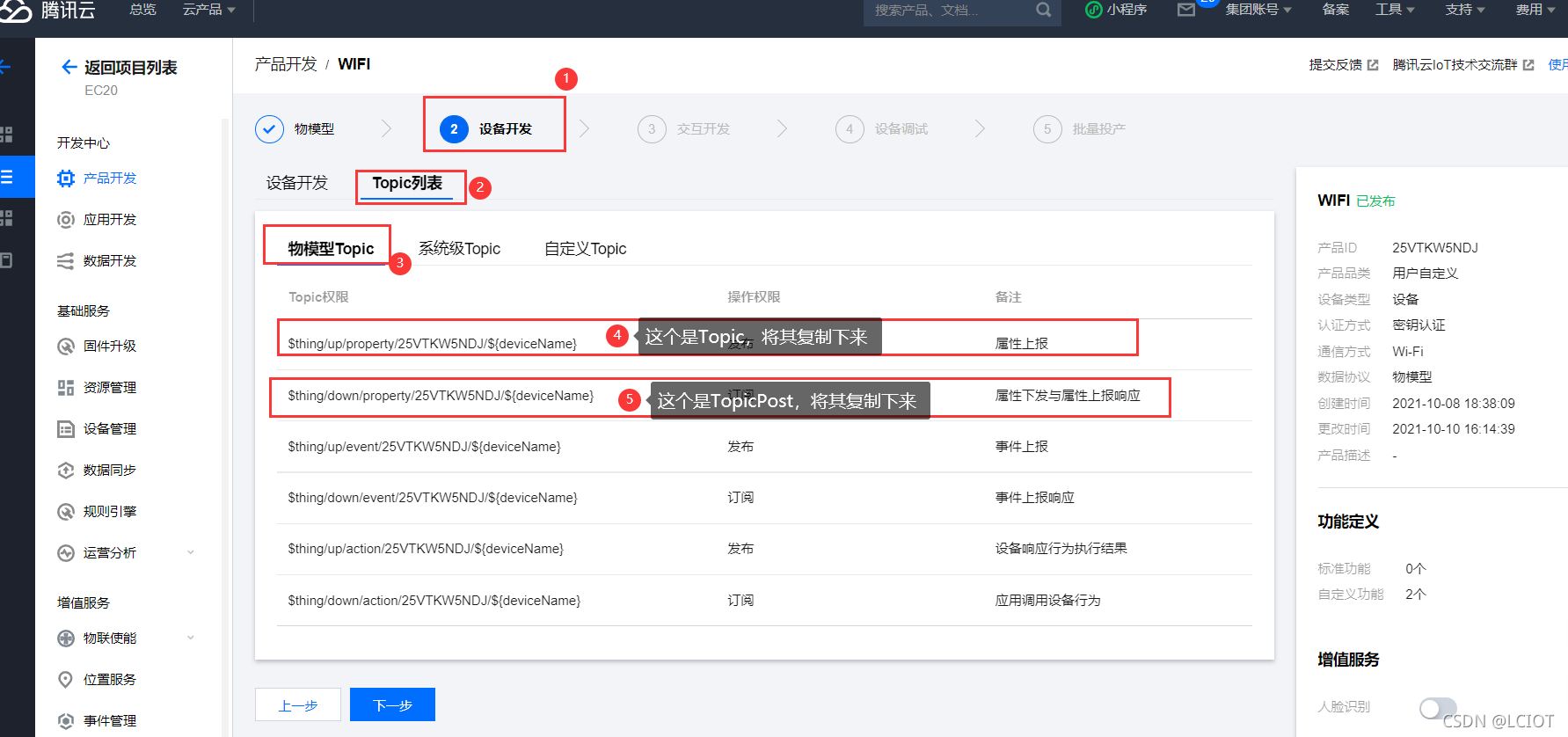Click the step 2 设备开发 circle
The width and height of the screenshot is (1568, 737).
(454, 128)
